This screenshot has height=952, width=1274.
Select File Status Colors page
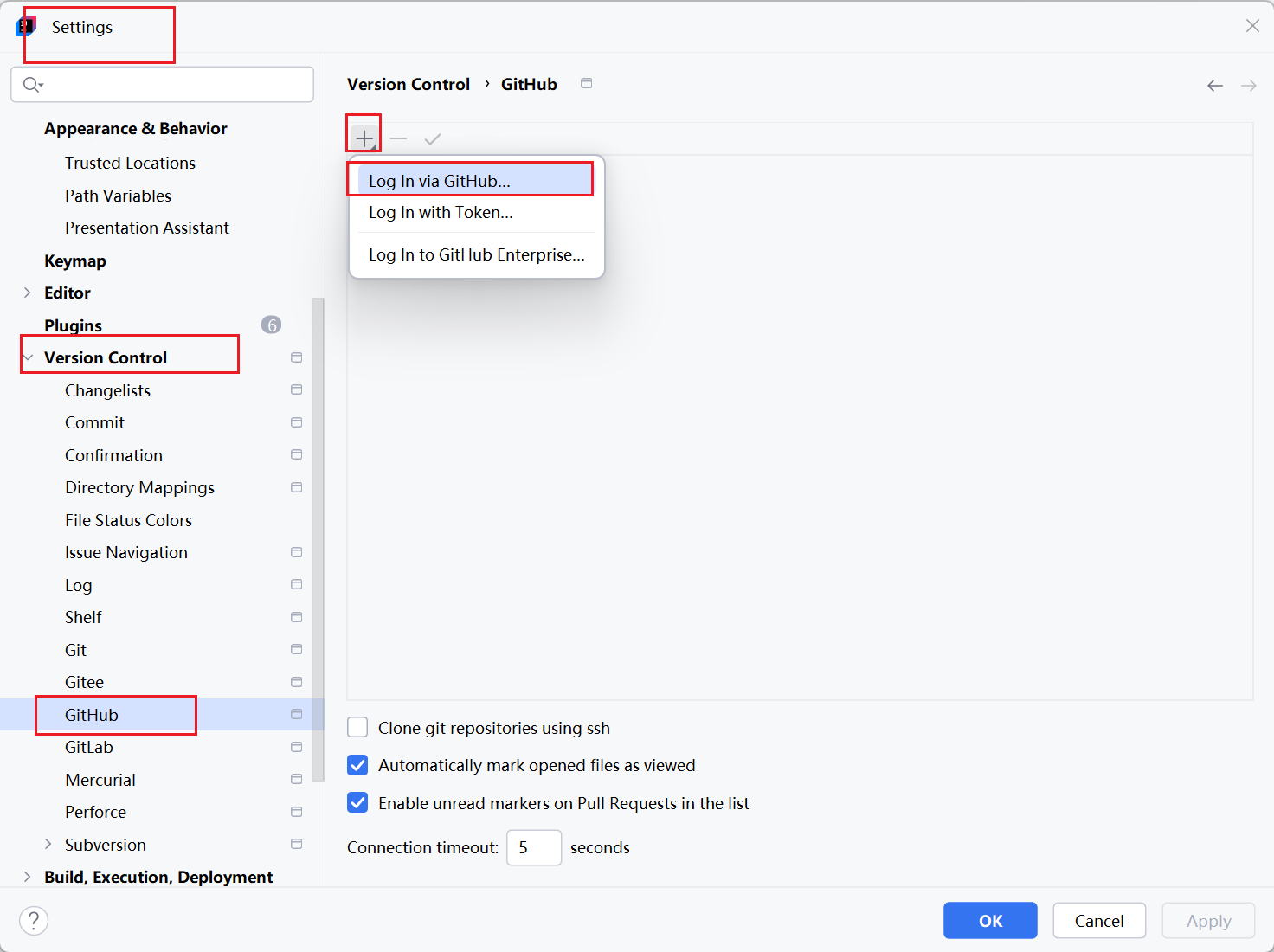tap(128, 520)
